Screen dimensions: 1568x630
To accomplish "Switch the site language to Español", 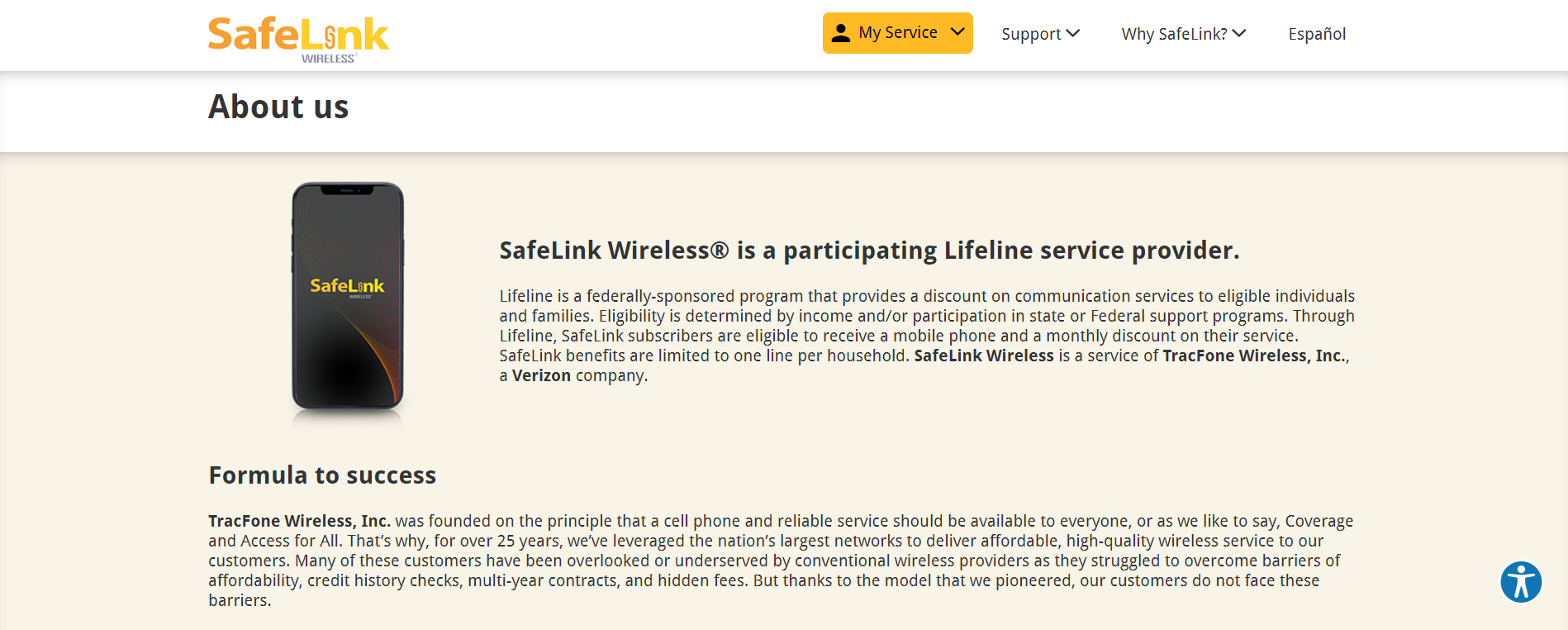I will pos(1317,34).
